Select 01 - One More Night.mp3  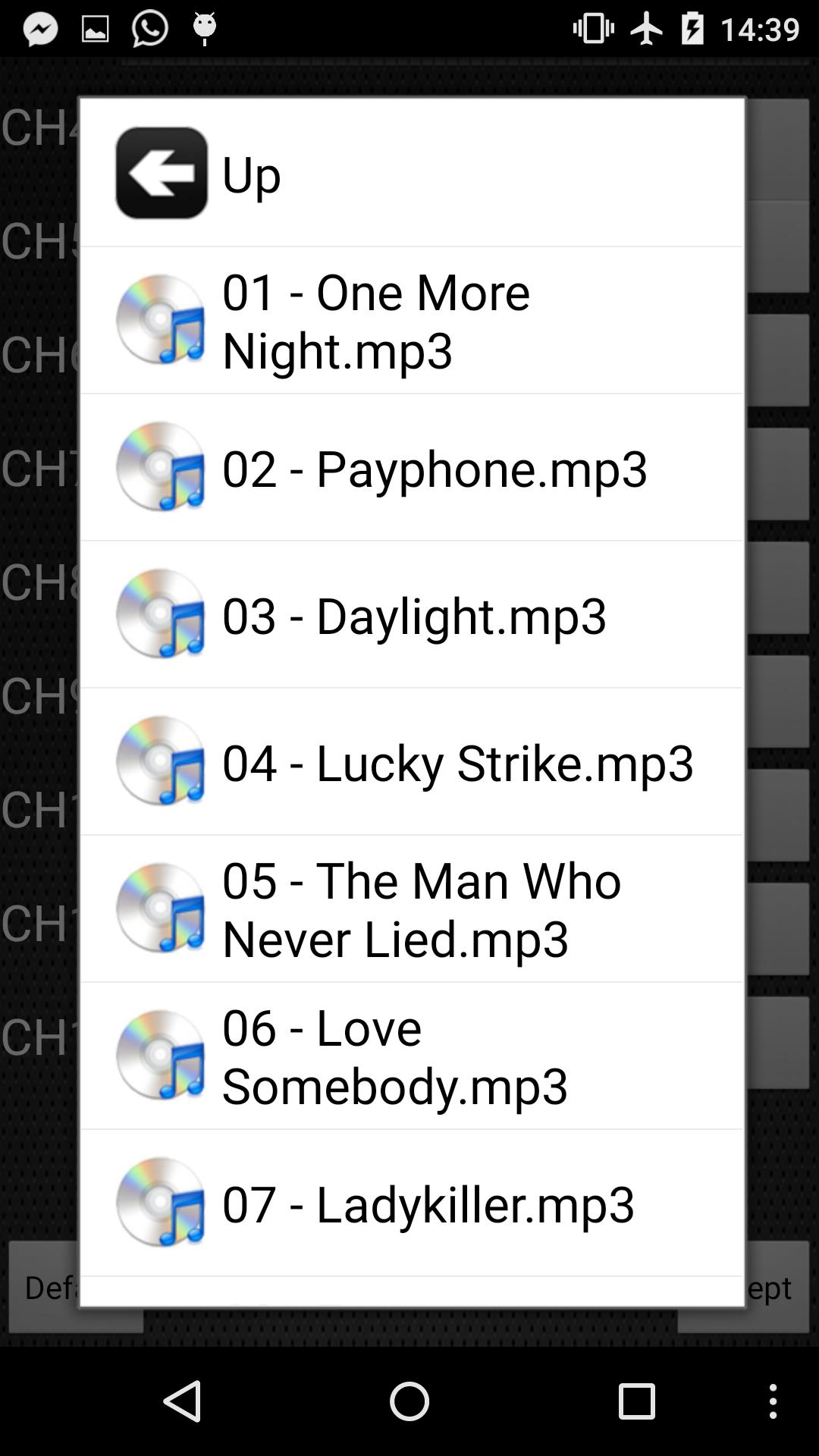coord(412,320)
